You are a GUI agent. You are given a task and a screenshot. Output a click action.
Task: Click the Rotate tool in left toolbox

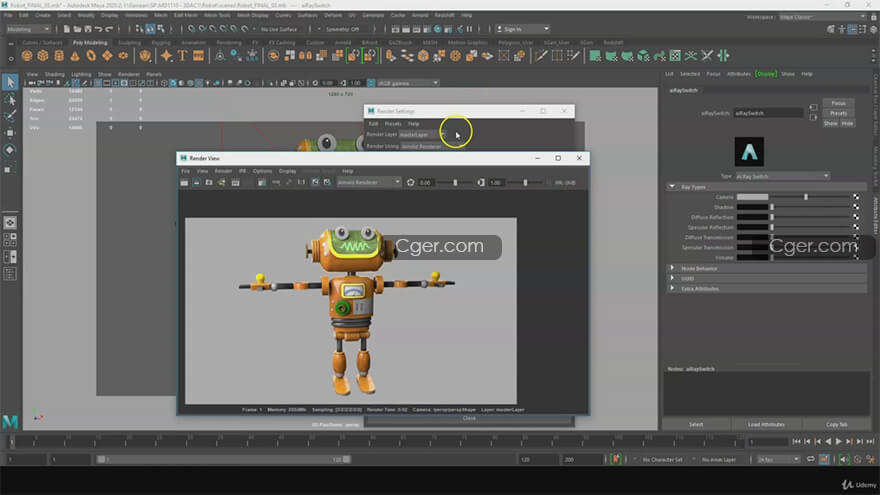10,150
